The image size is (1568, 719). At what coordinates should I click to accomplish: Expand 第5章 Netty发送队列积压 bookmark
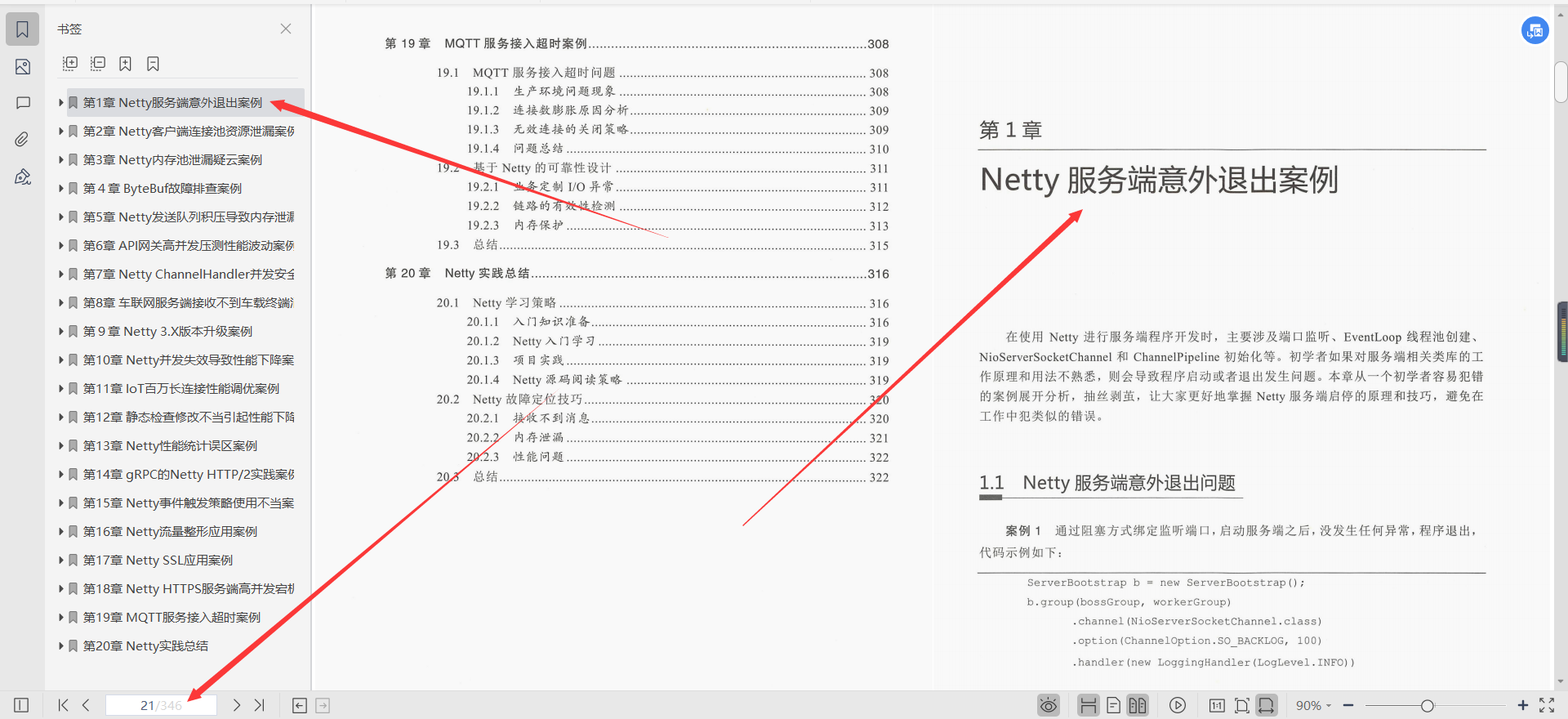61,217
